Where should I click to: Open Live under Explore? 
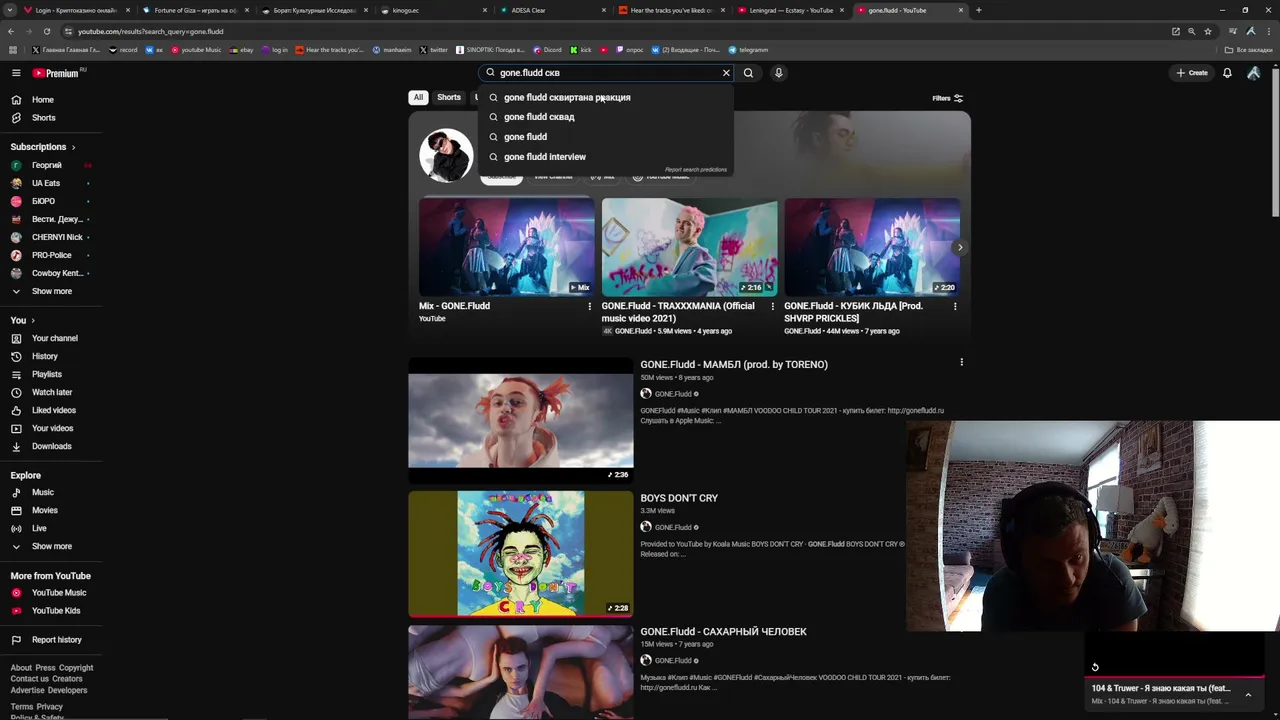click(49, 528)
